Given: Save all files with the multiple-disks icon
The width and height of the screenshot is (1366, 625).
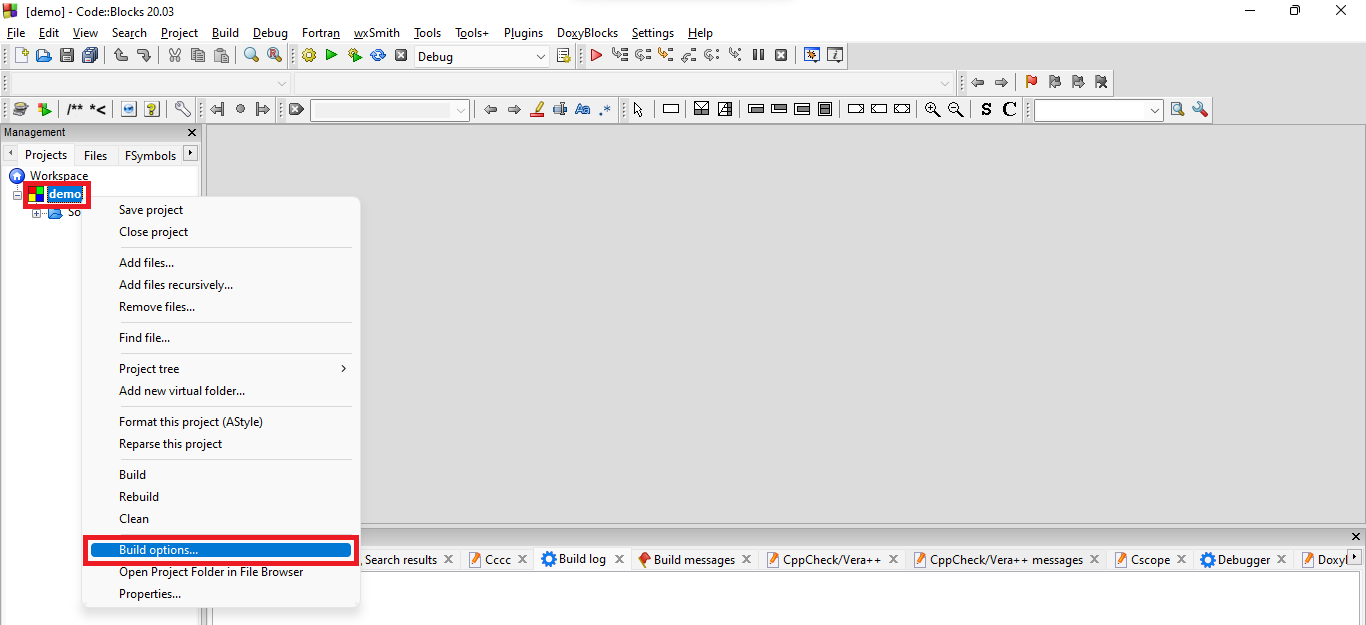Looking at the screenshot, I should (90, 55).
